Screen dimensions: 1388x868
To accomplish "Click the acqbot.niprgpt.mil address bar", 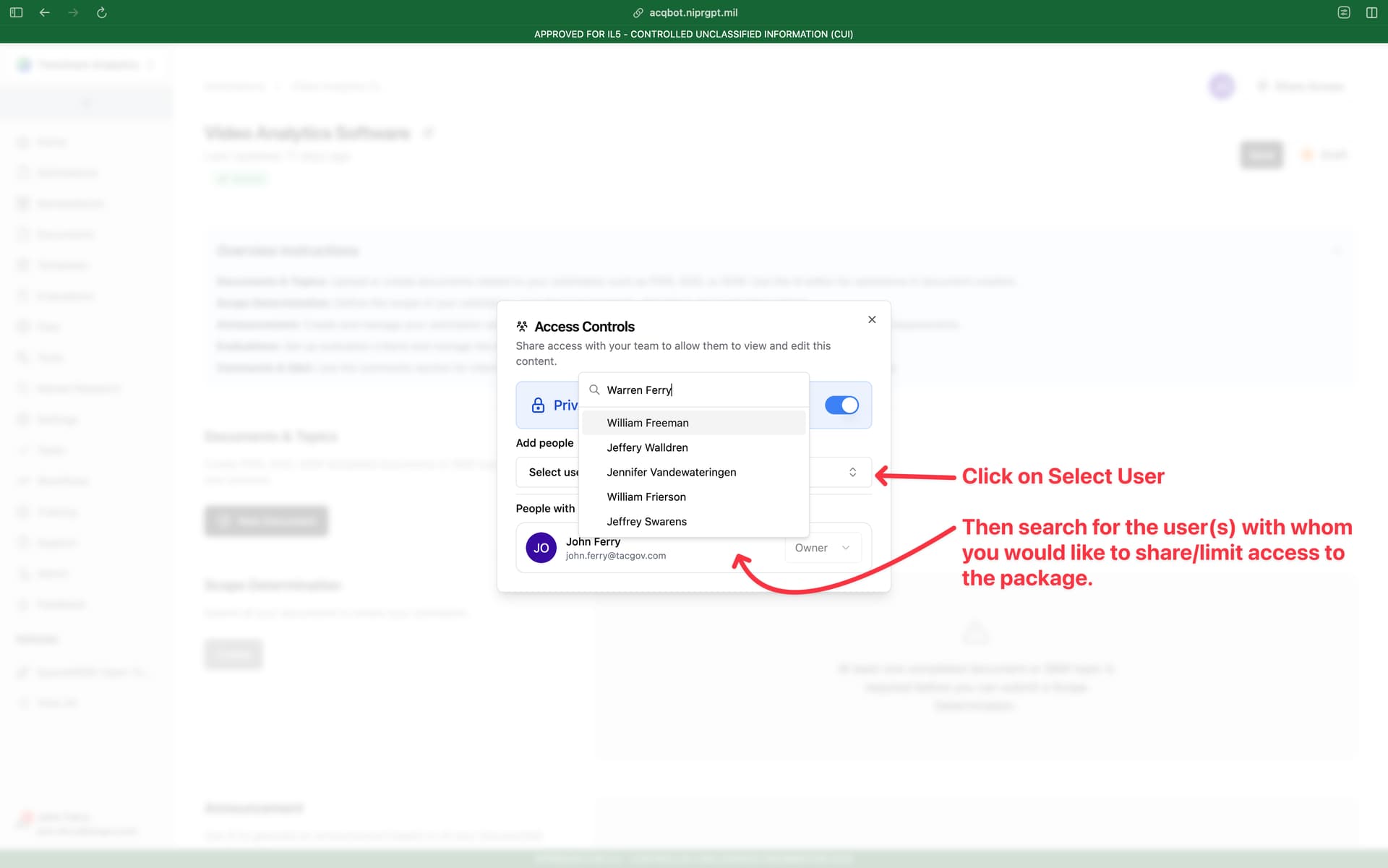I will tap(693, 12).
